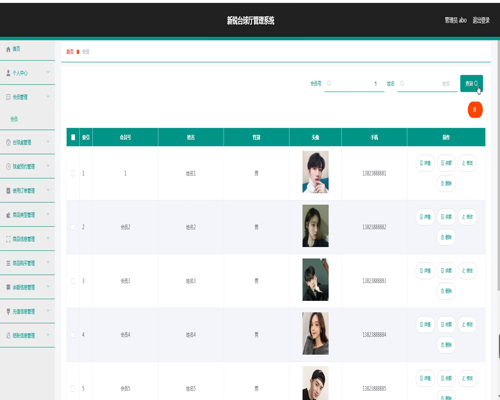Click the person icon for 个人中心
Image resolution: width=500 pixels, height=400 pixels.
(x=8, y=73)
